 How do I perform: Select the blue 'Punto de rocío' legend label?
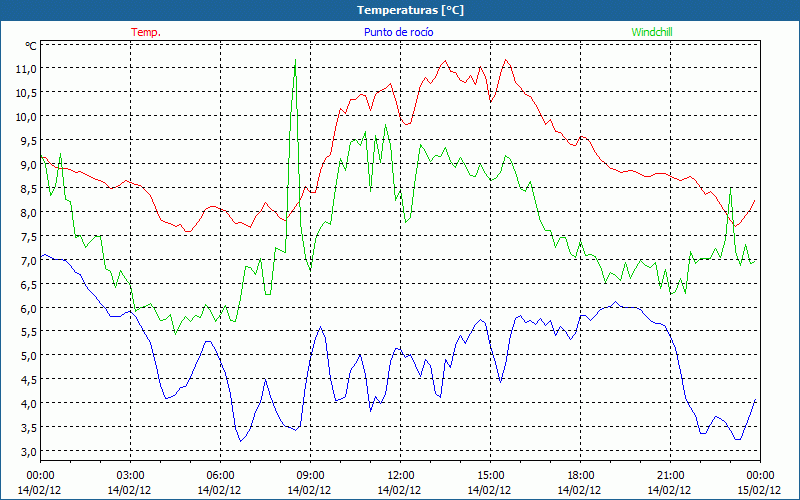tap(398, 32)
